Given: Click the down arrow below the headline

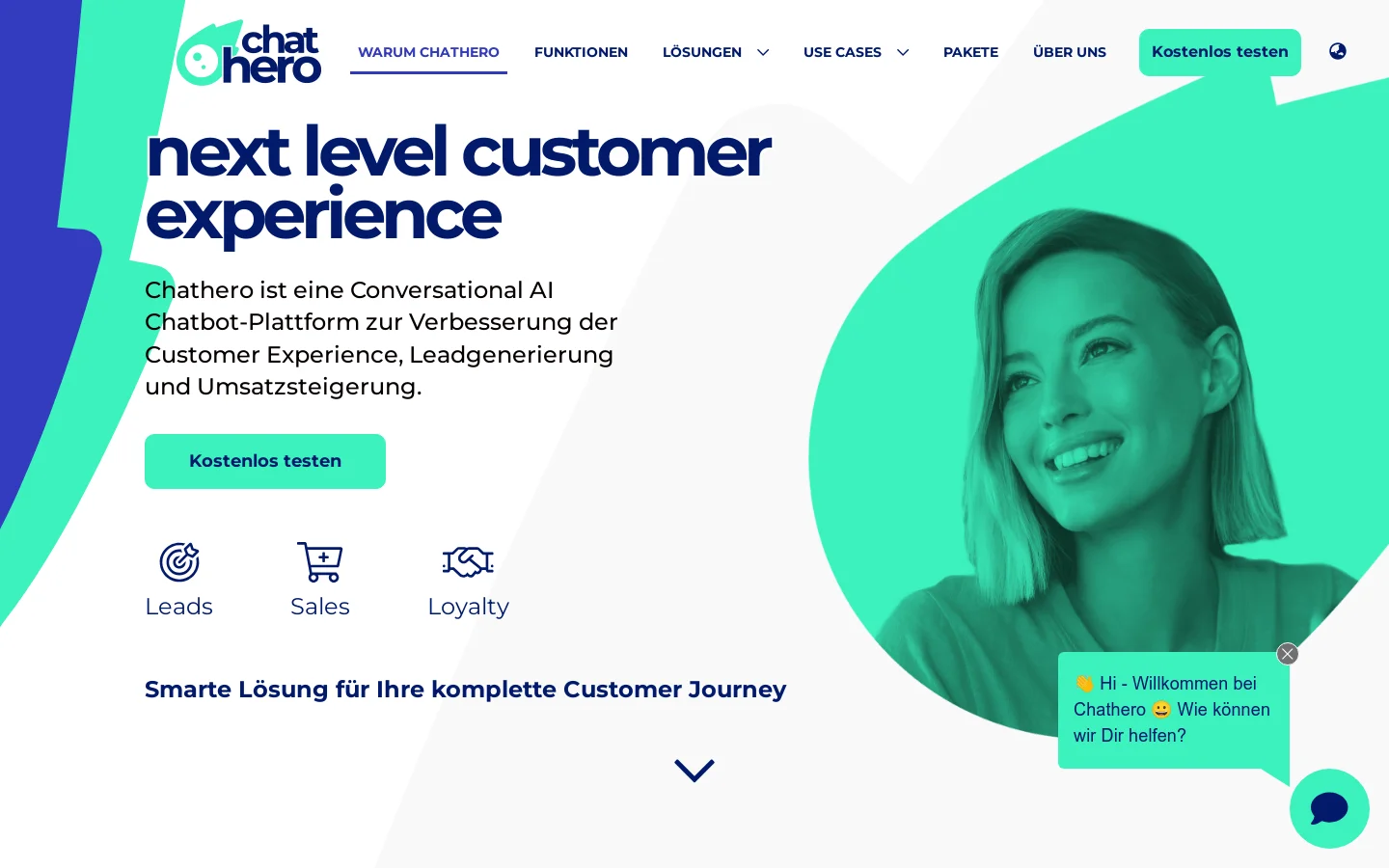Looking at the screenshot, I should [x=694, y=771].
